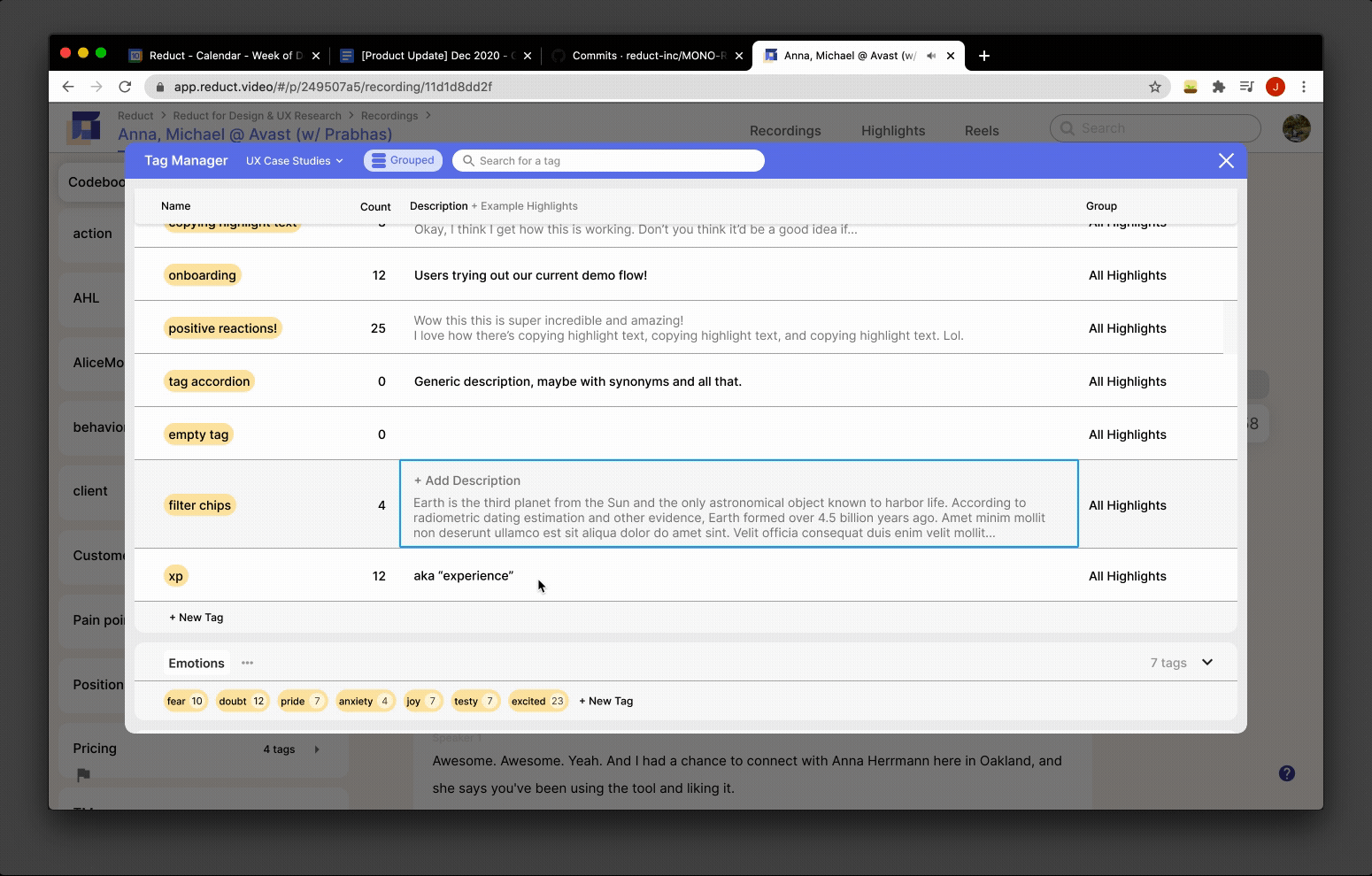This screenshot has height=876, width=1372.
Task: Click the main Search field
Action: [x=1154, y=128]
